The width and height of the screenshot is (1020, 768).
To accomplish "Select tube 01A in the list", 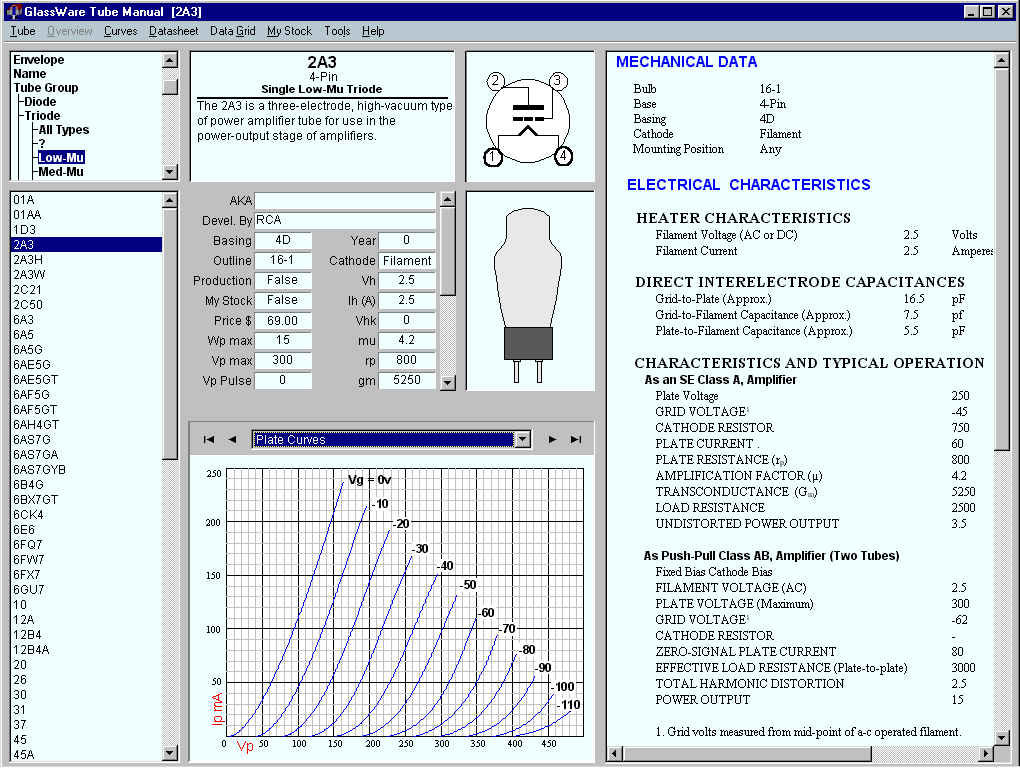I will (87, 200).
